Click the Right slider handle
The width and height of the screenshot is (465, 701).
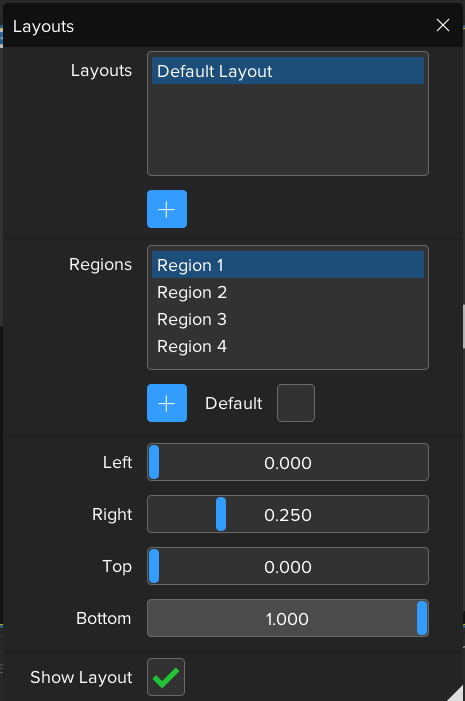click(221, 514)
